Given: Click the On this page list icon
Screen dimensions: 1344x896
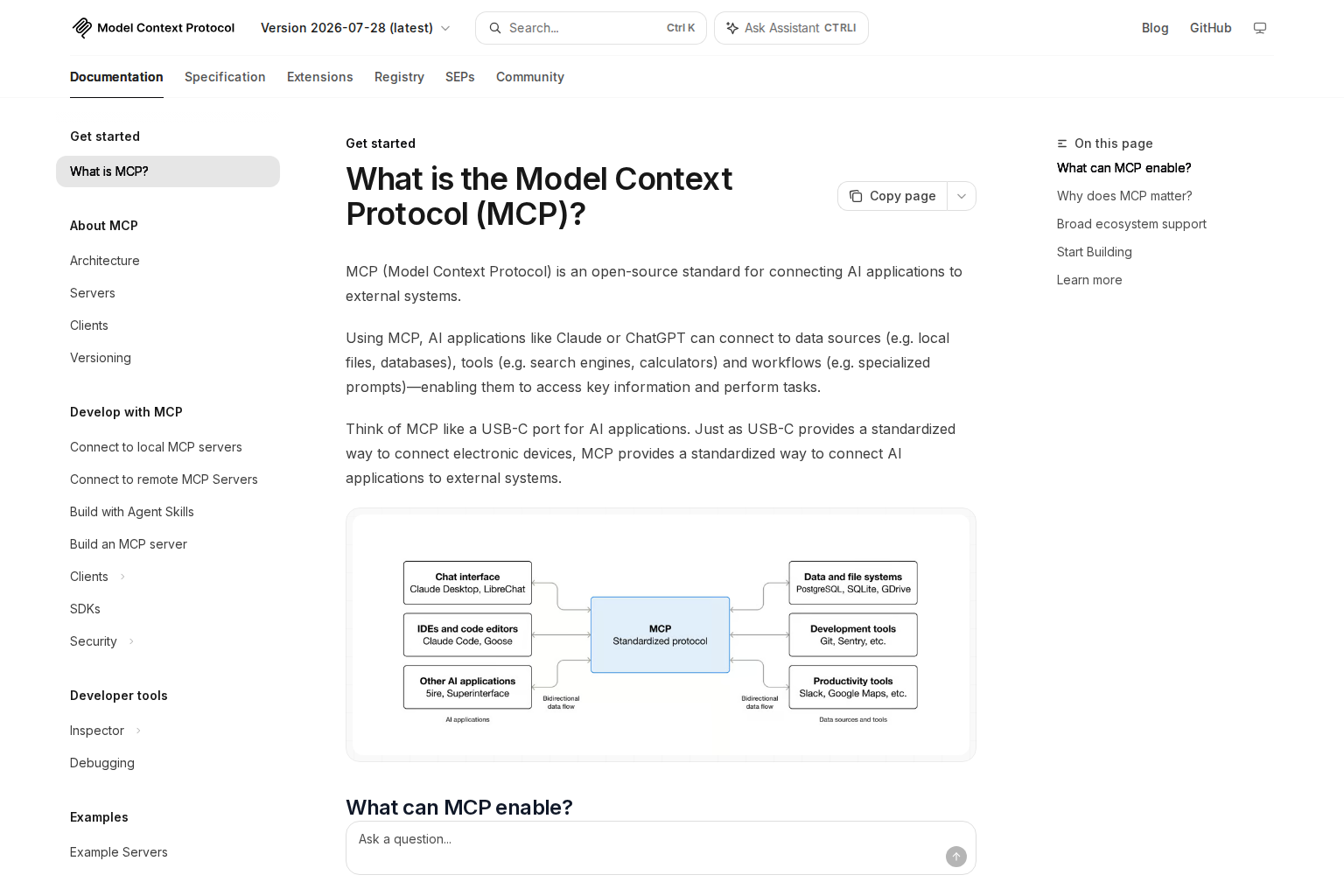Looking at the screenshot, I should click(1062, 143).
